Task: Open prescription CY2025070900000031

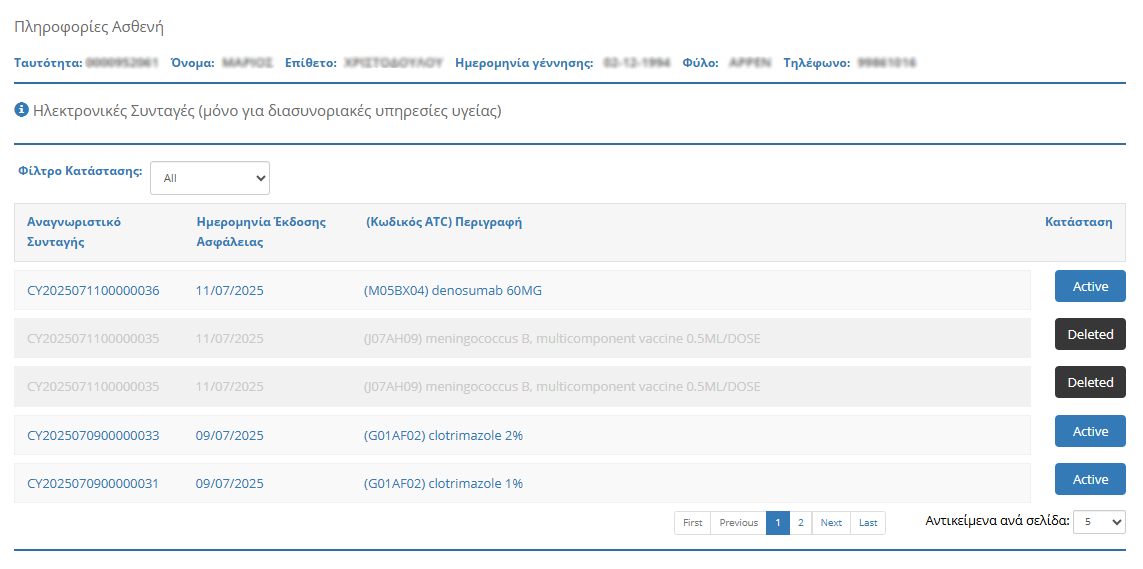Action: pos(93,484)
